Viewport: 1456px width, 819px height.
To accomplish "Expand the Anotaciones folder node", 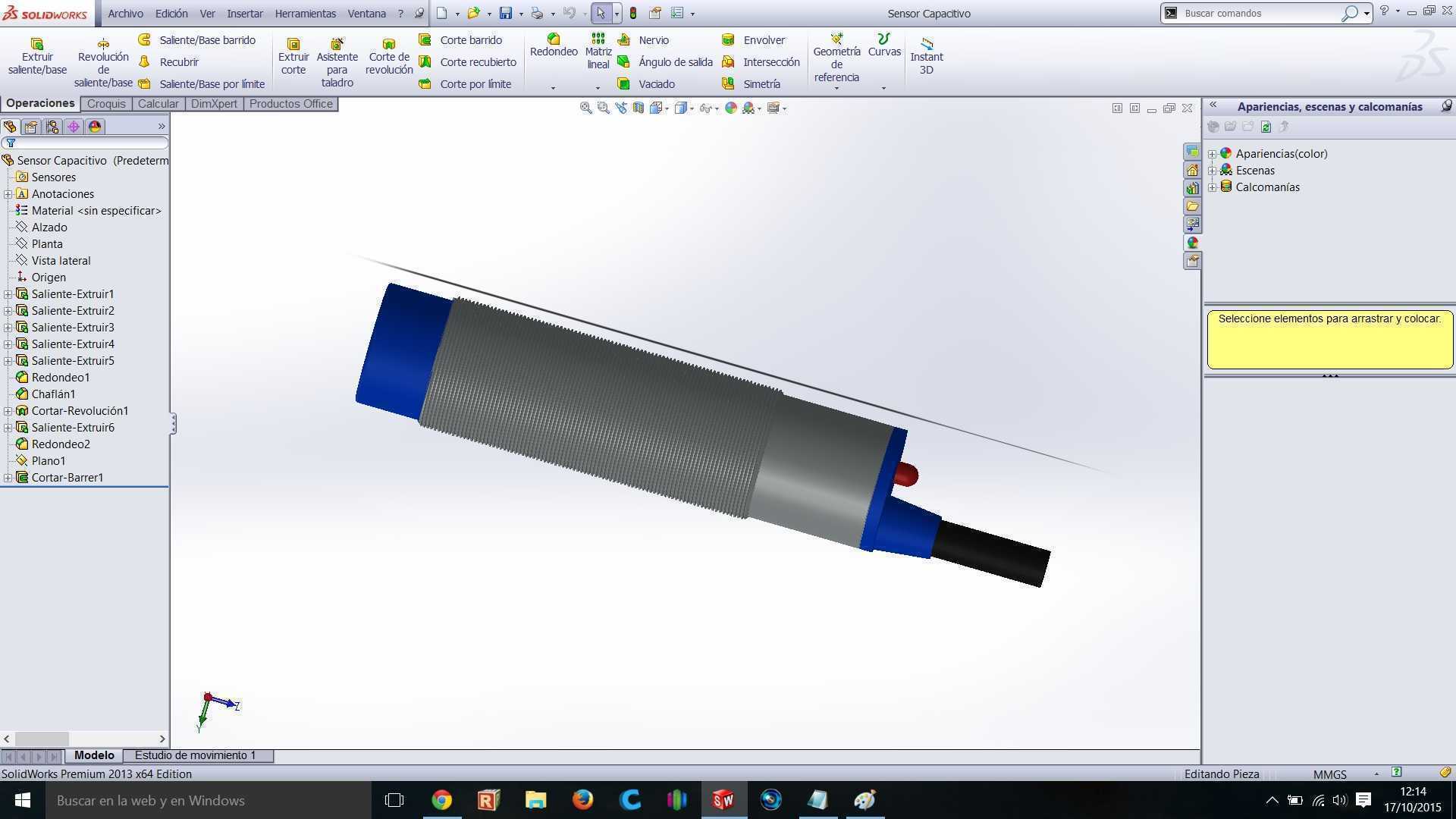I will 8,194.
